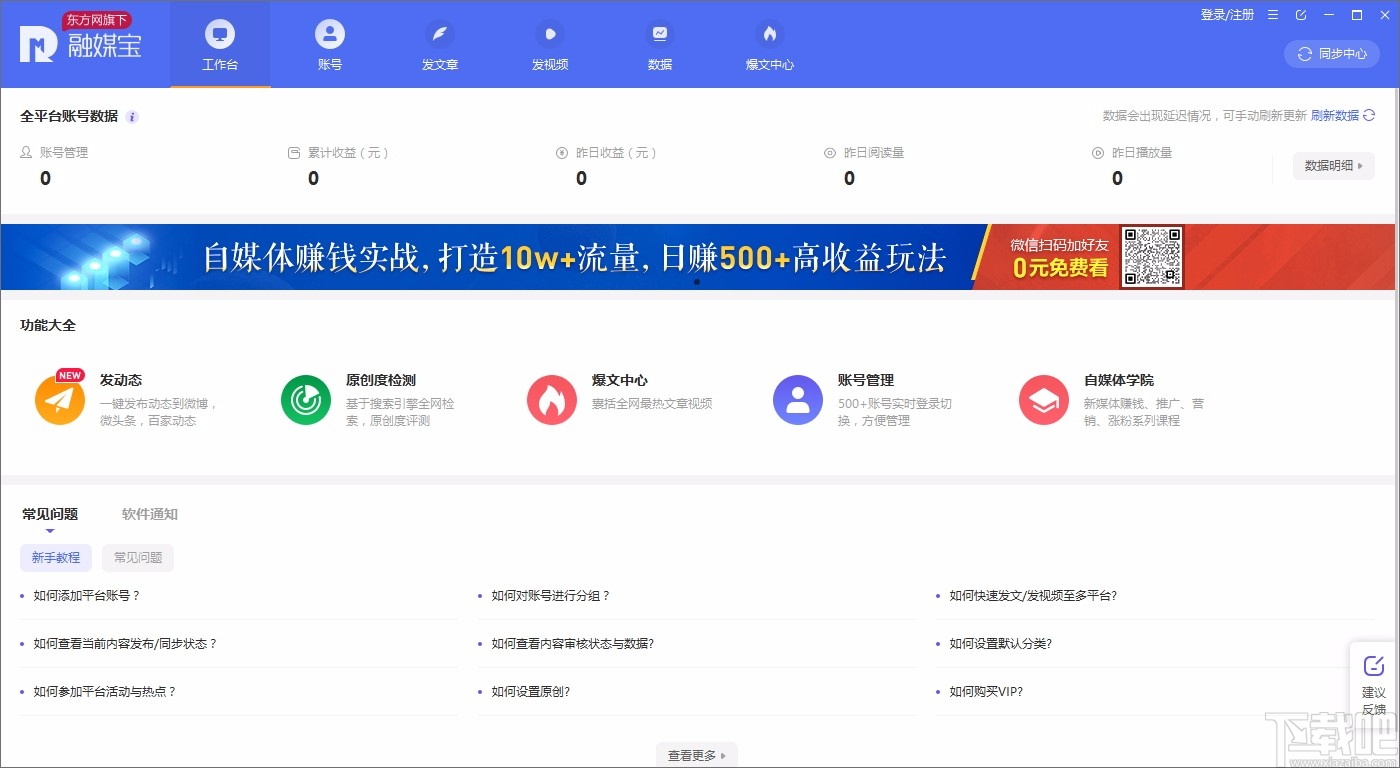Open the 发文章 article publishing tool
Image resolution: width=1400 pixels, height=768 pixels.
click(x=440, y=45)
